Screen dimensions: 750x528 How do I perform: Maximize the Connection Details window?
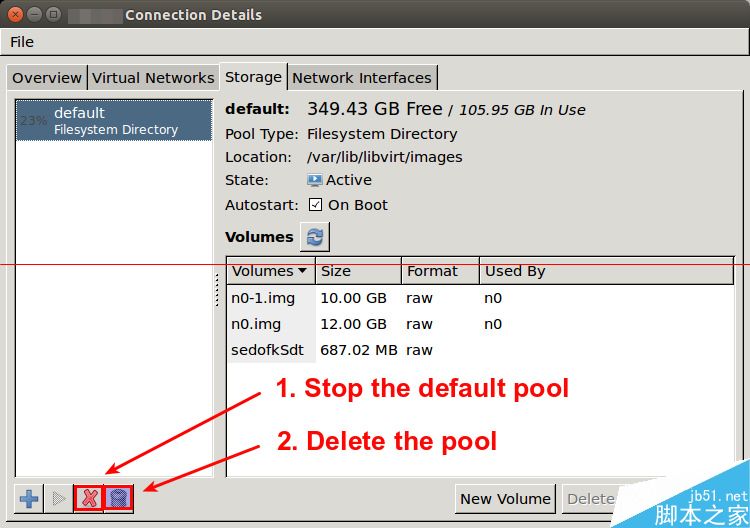[53, 14]
